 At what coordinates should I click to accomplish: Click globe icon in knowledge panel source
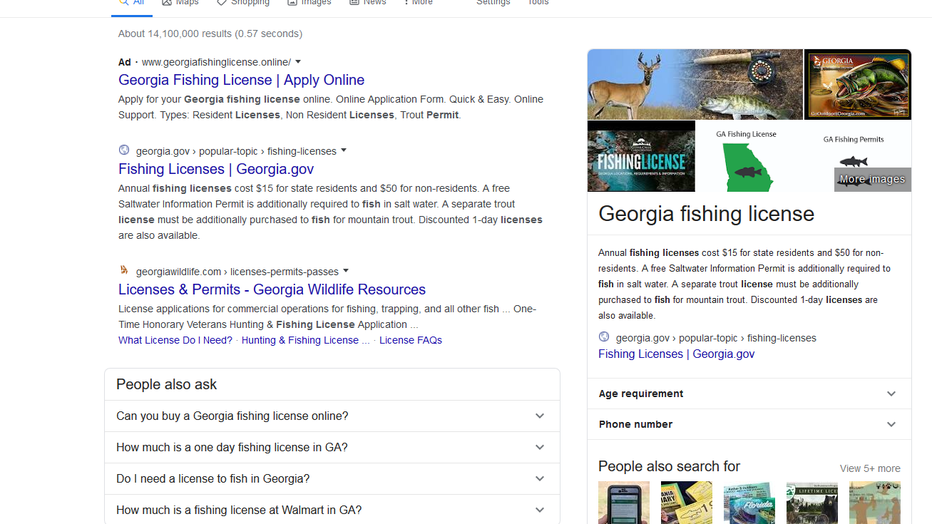point(604,337)
